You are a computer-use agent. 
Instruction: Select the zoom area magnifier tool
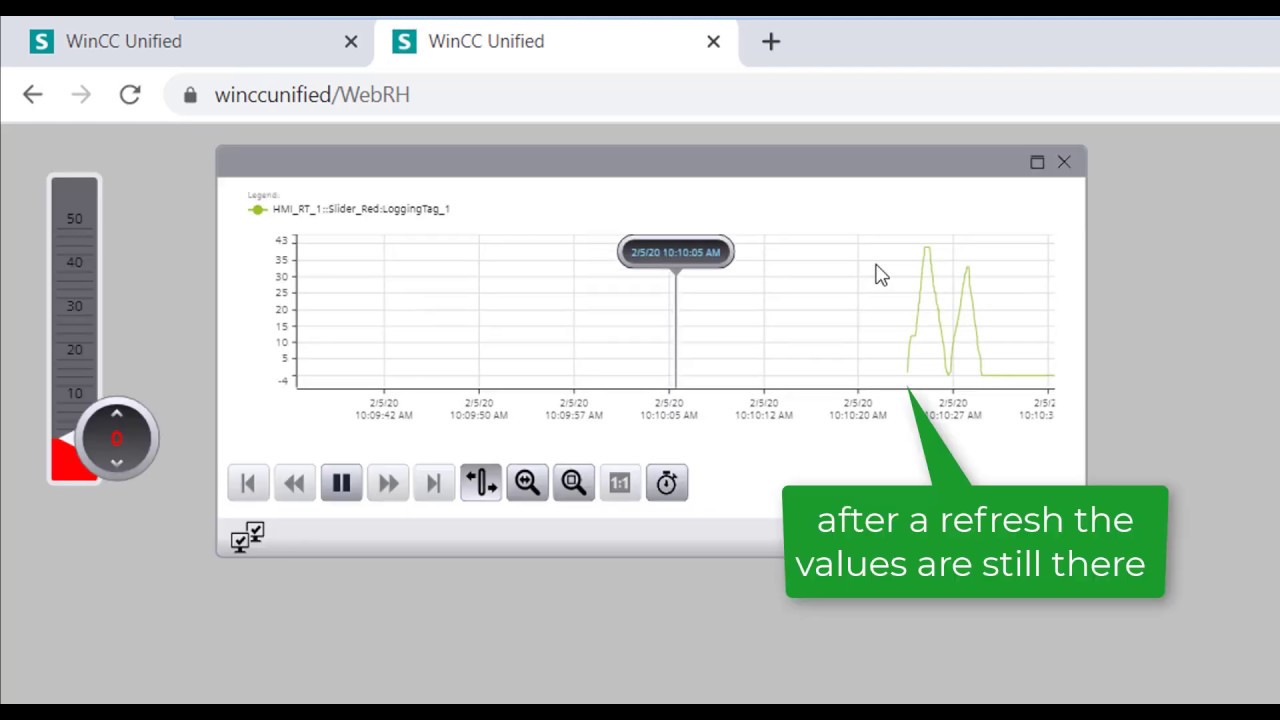coord(574,483)
